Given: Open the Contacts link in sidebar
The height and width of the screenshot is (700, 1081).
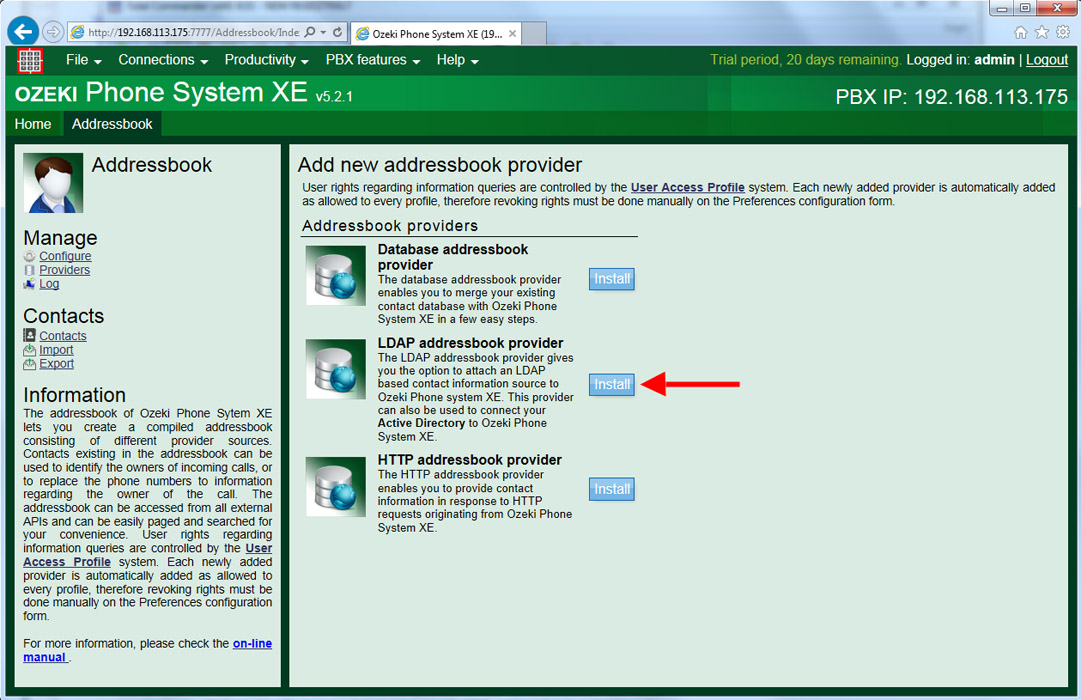Looking at the screenshot, I should [63, 336].
